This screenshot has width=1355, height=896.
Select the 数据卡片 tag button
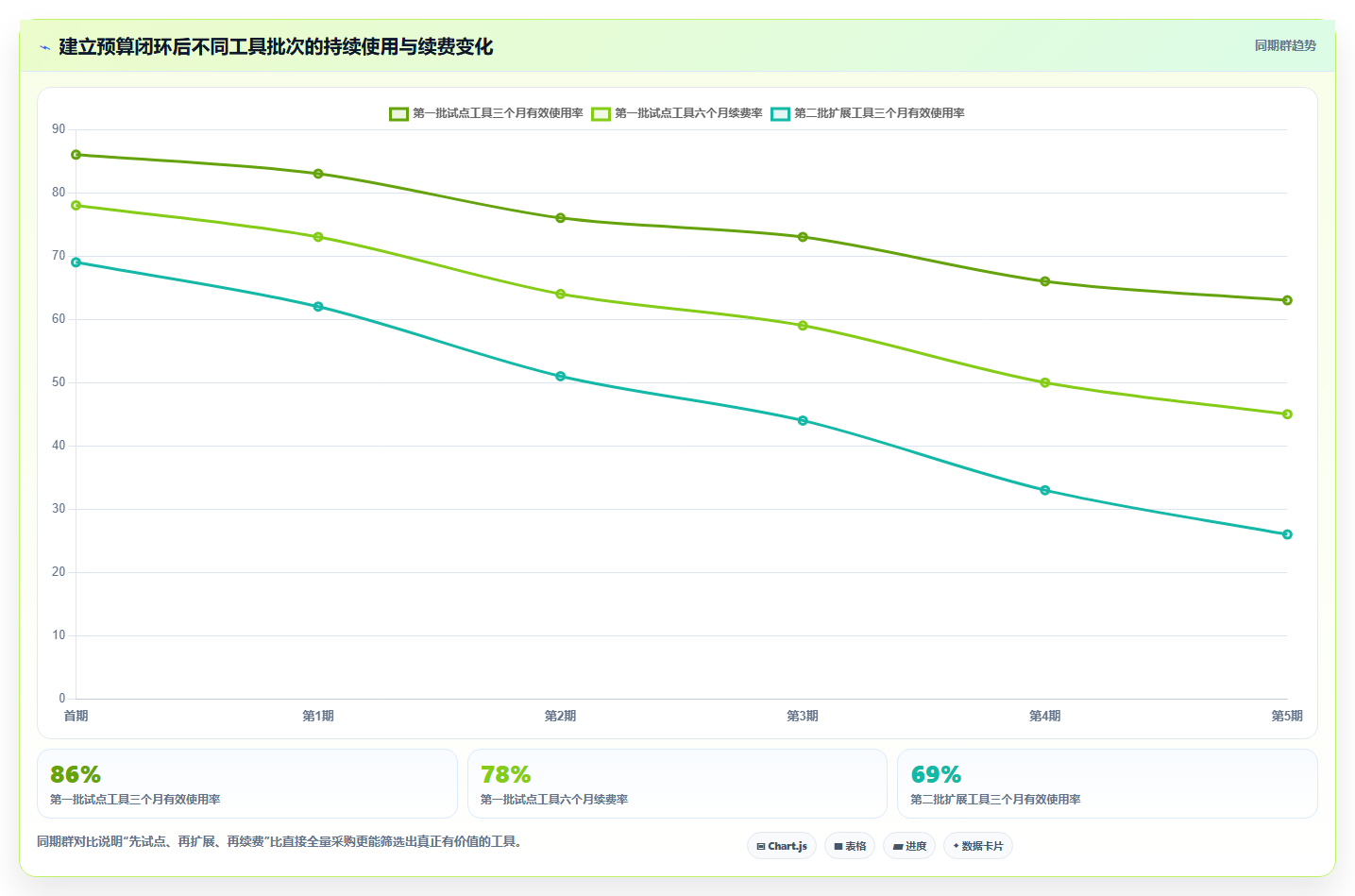tap(978, 846)
